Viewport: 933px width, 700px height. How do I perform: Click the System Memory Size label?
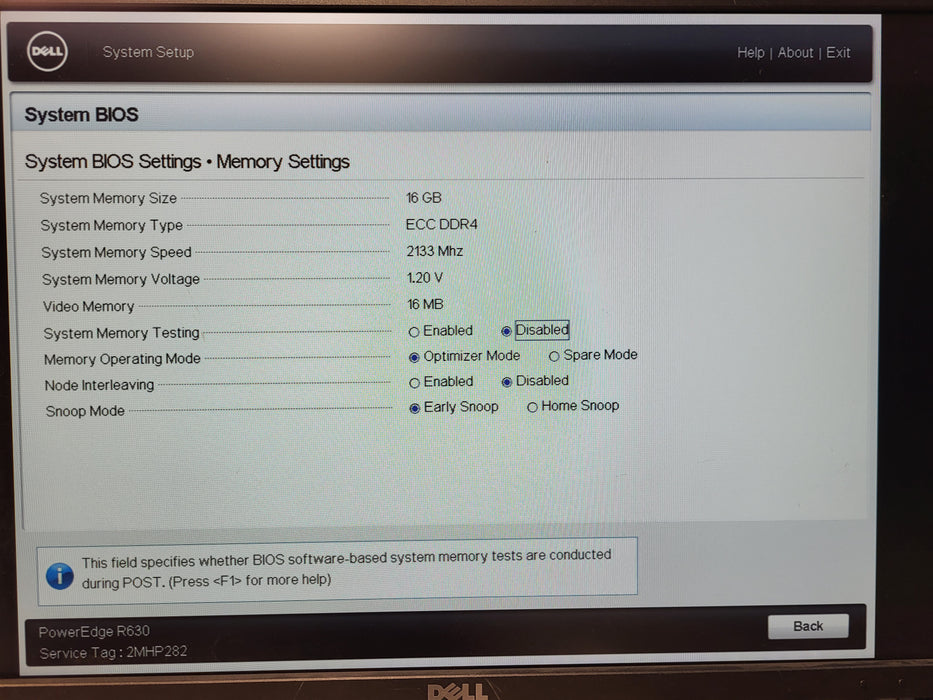pos(108,198)
